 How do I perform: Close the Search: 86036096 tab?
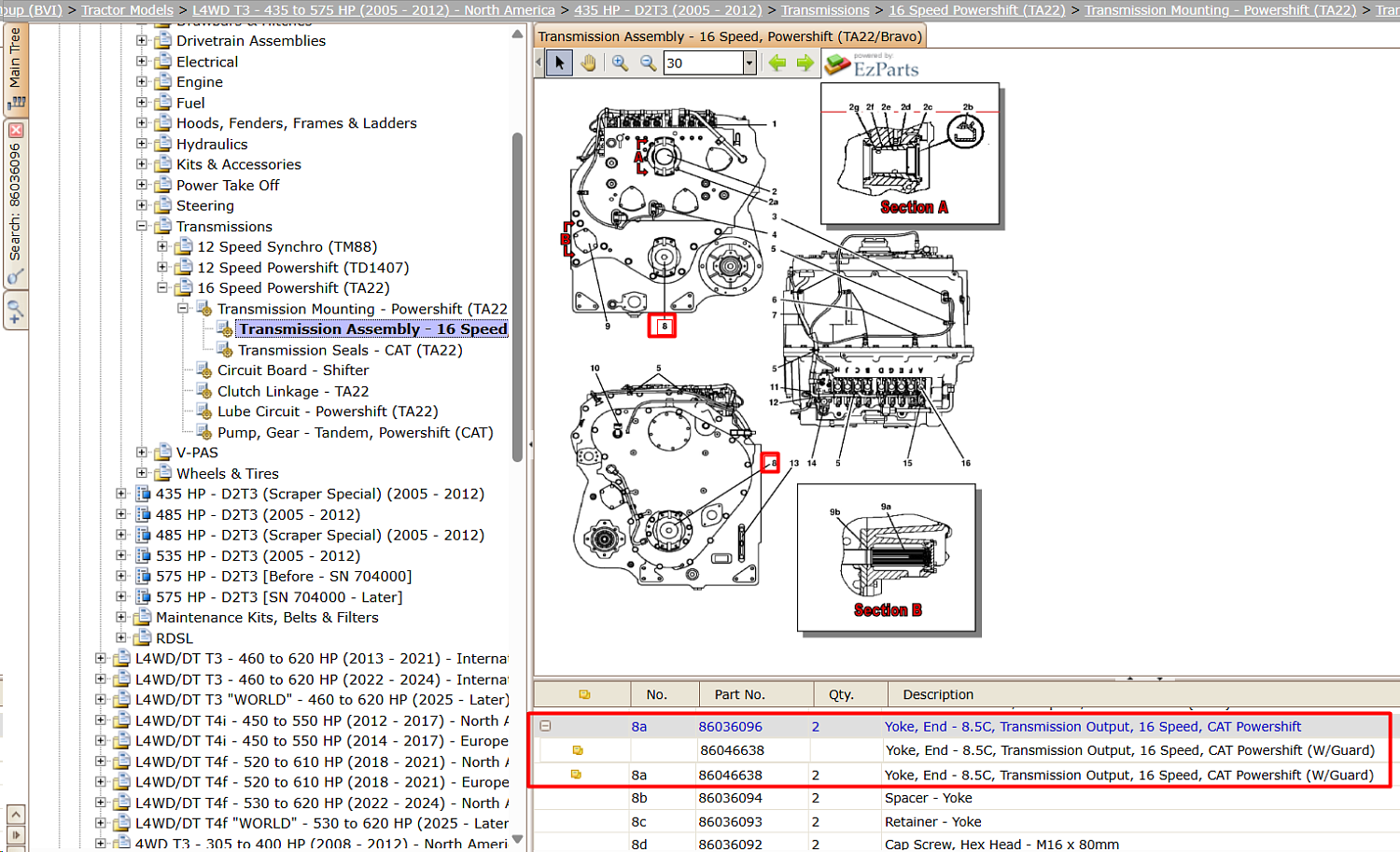[x=15, y=131]
